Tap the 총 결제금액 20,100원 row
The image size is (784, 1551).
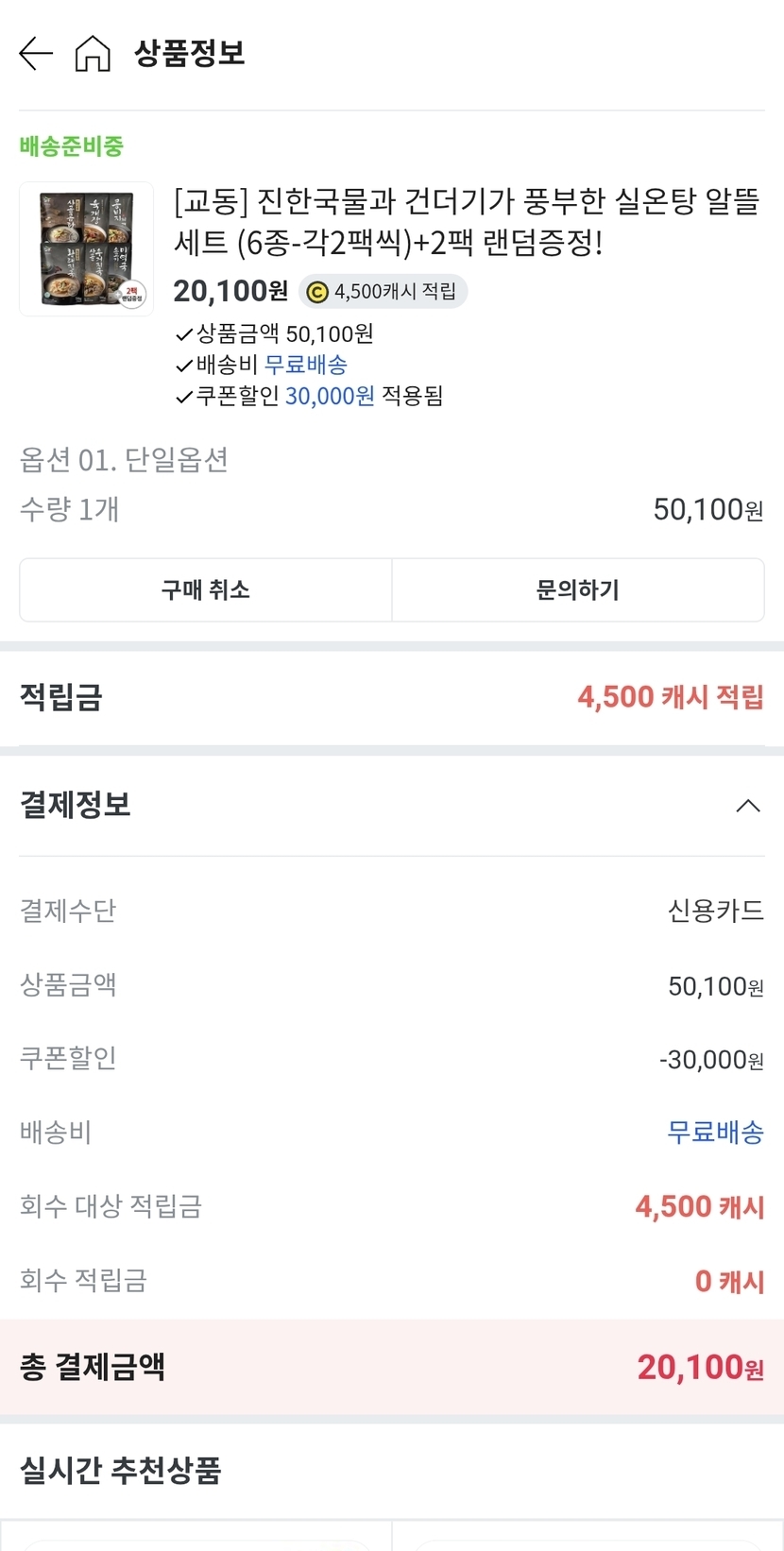pyautogui.click(x=391, y=1367)
